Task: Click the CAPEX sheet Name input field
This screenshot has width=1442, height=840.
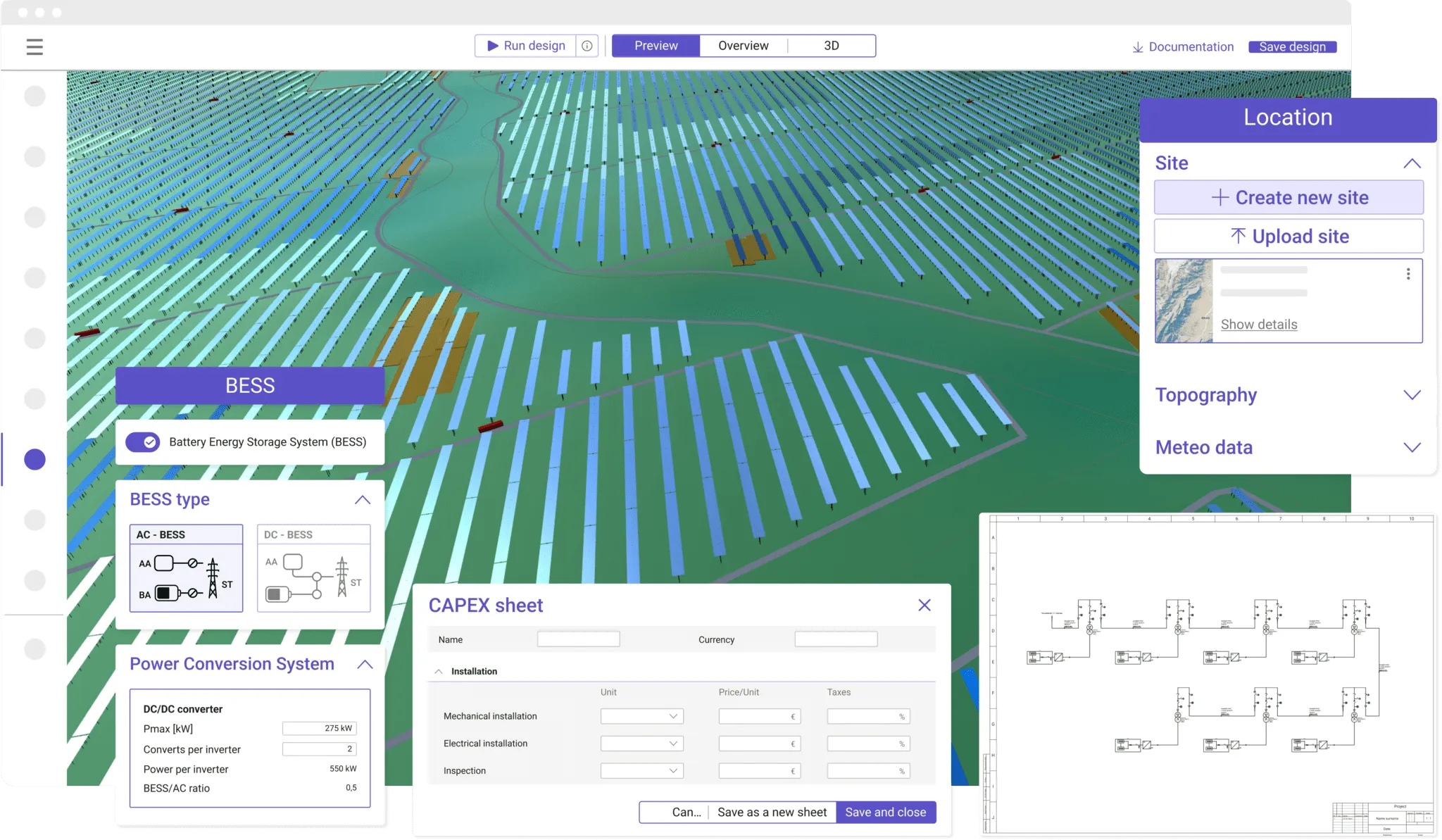Action: [x=578, y=639]
